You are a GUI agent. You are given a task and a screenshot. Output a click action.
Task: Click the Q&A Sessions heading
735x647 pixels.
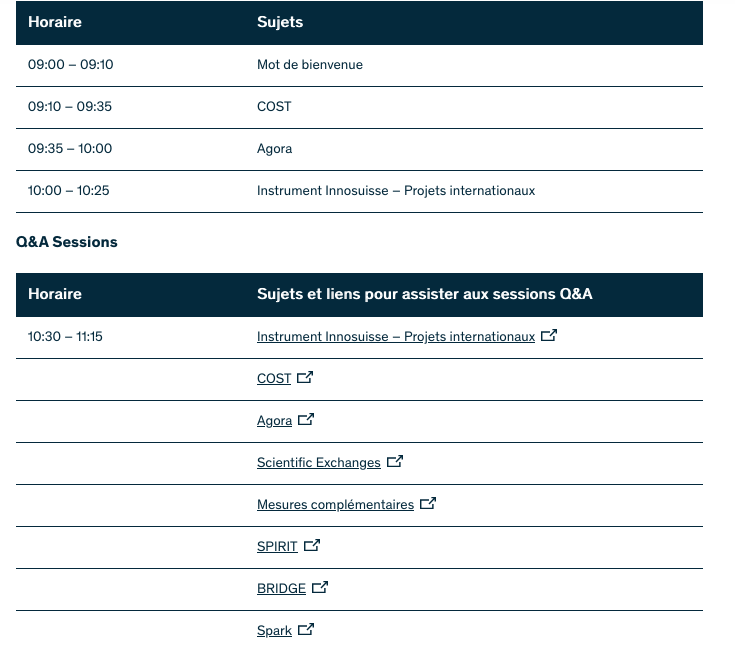pyautogui.click(x=67, y=242)
